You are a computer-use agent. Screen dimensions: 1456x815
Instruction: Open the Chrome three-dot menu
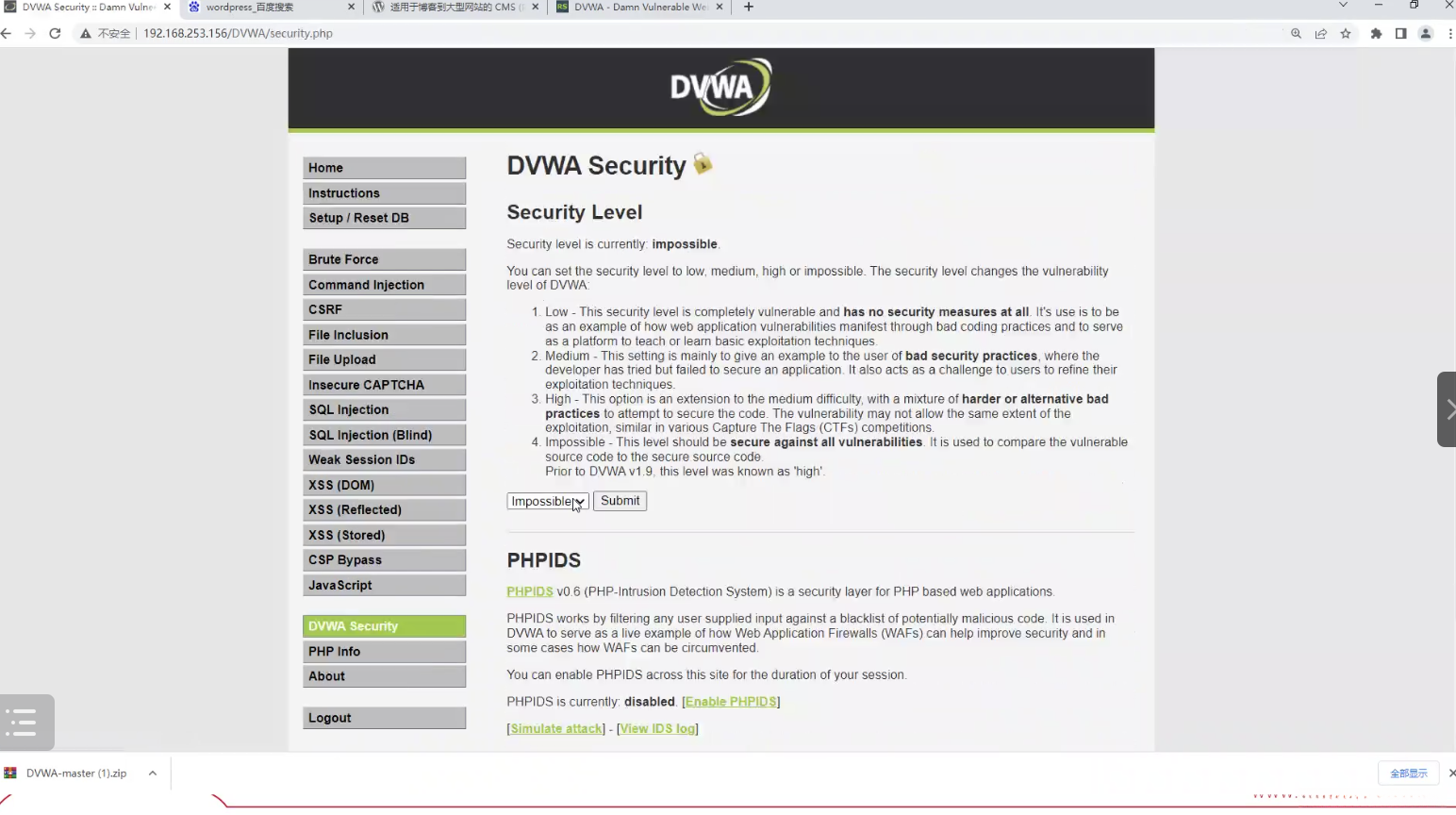pyautogui.click(x=1450, y=33)
